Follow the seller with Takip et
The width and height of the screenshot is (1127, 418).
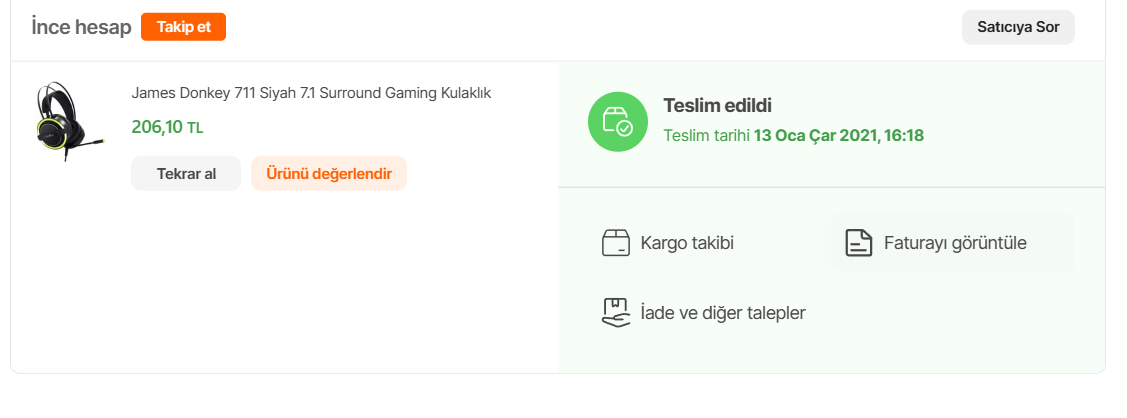(x=183, y=27)
